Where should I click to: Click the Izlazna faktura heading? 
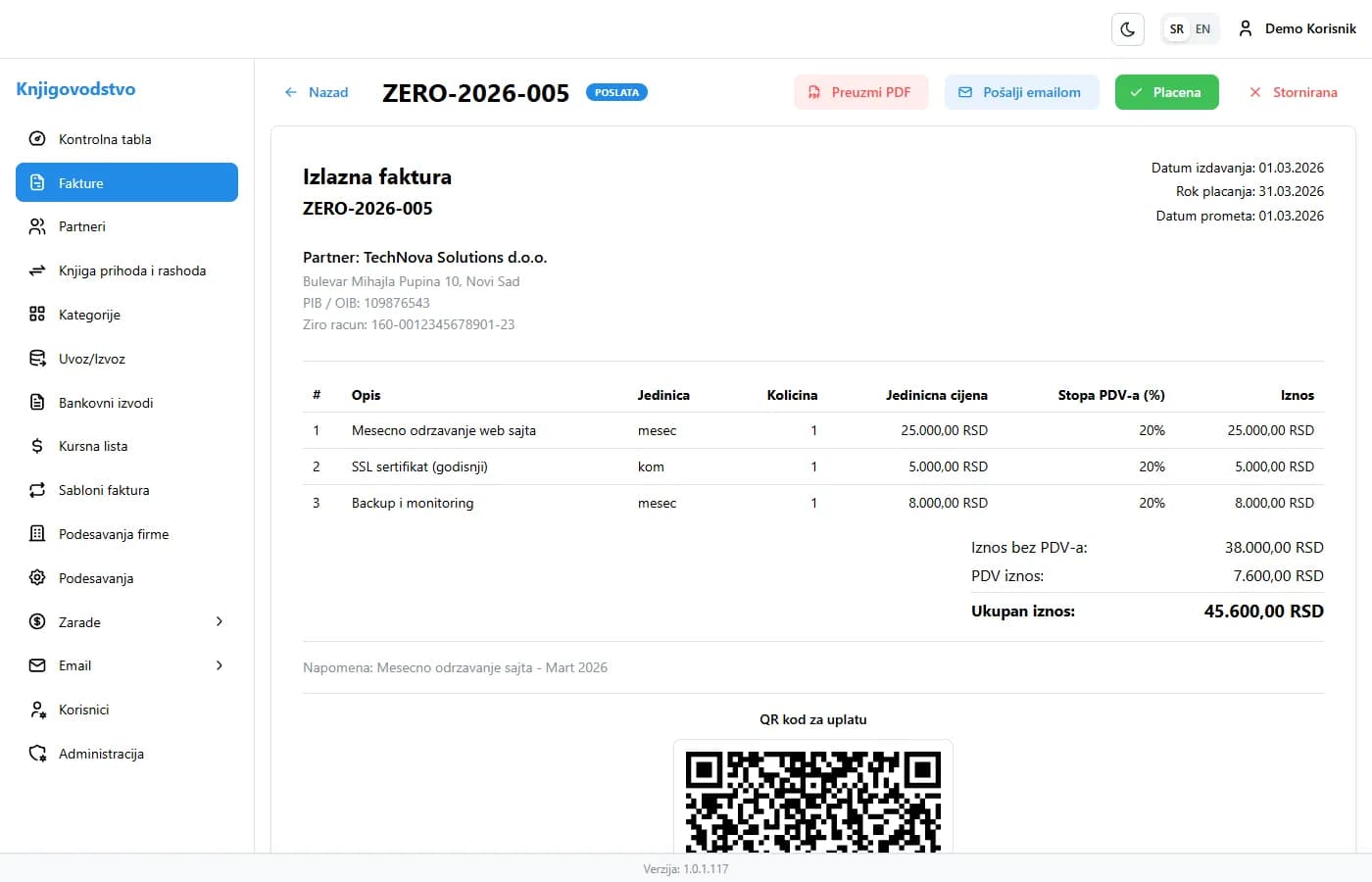[377, 176]
